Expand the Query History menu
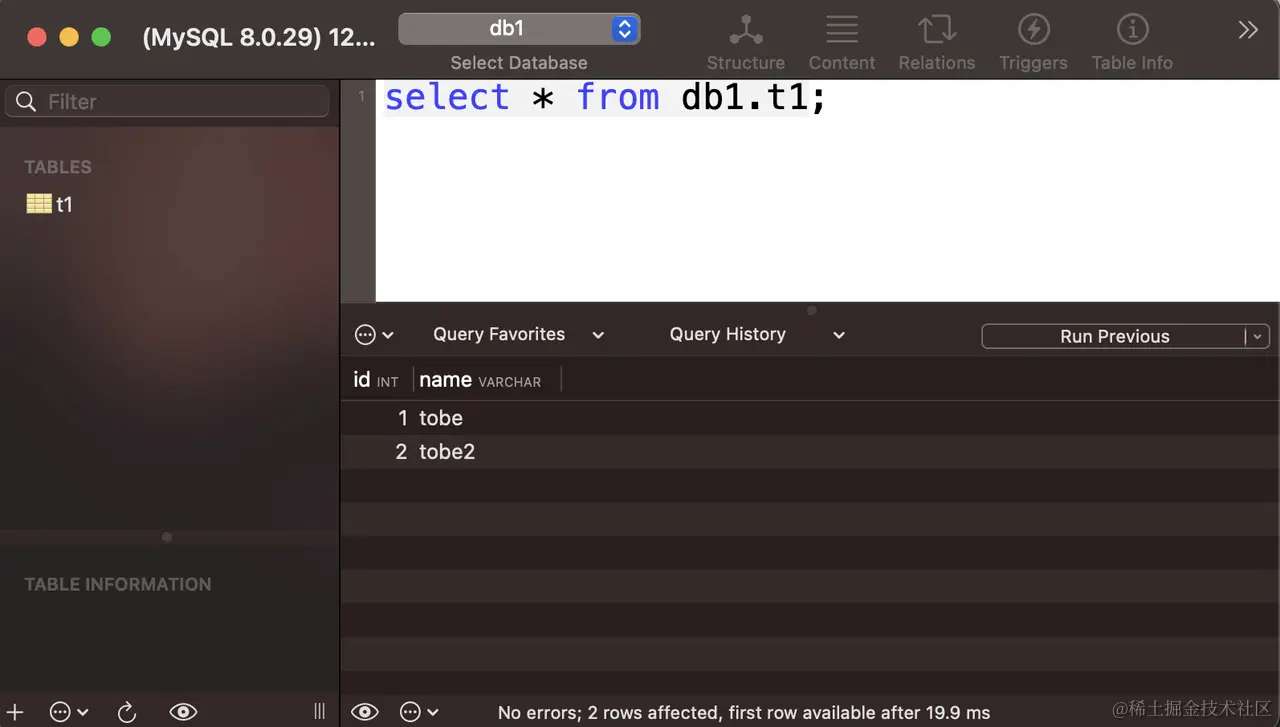The image size is (1280, 727). pos(757,335)
